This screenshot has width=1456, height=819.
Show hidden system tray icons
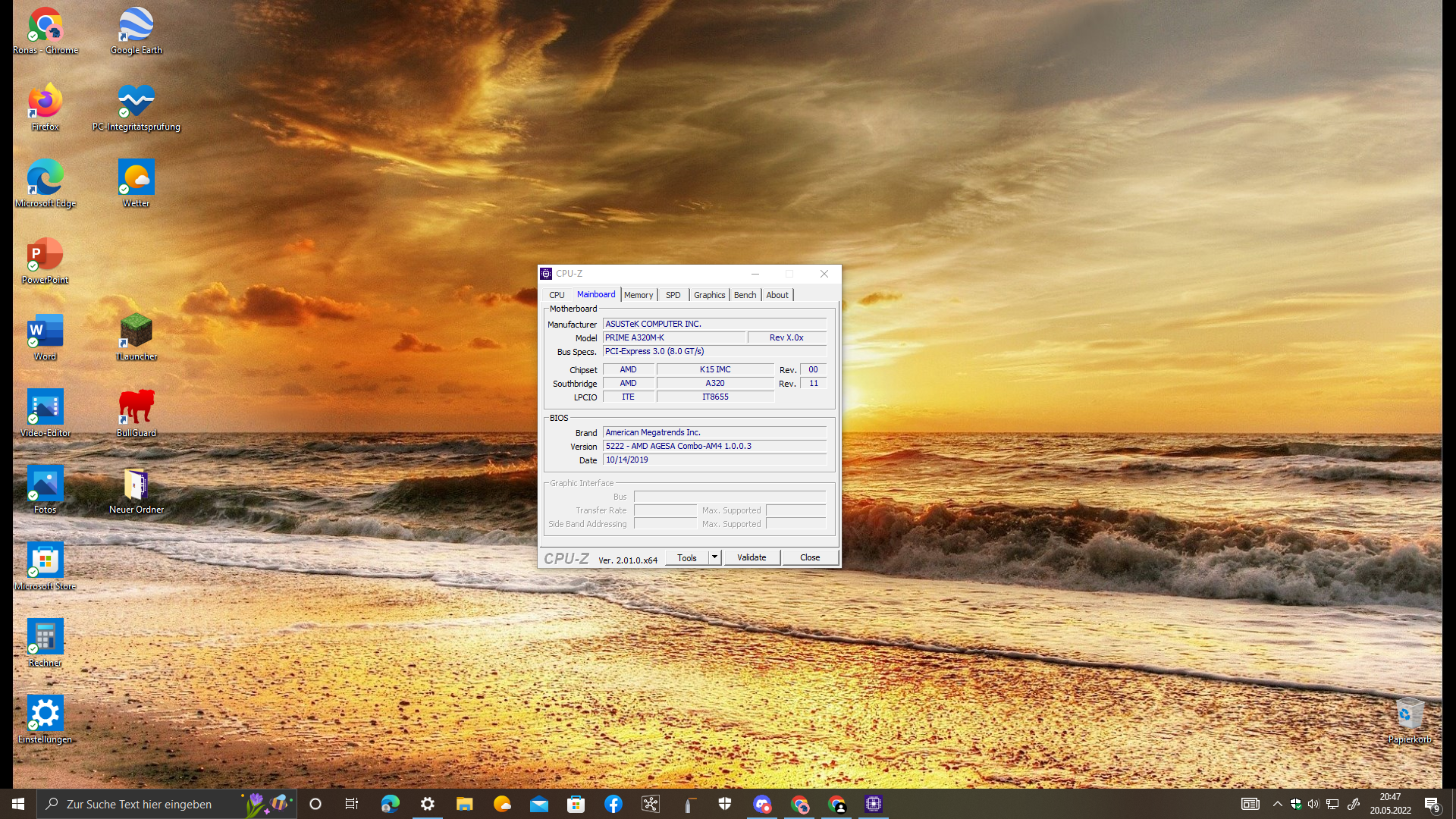tap(1277, 804)
